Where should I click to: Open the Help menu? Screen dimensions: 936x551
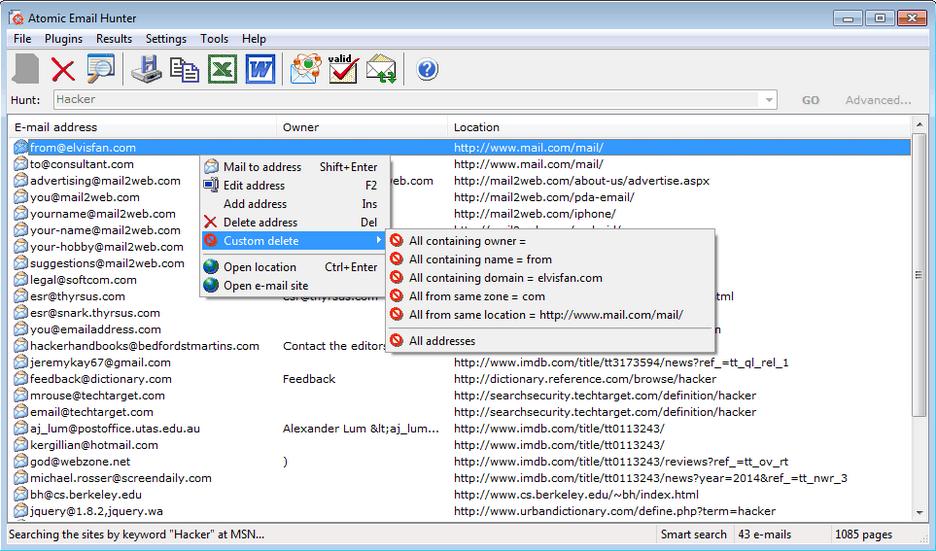click(254, 39)
